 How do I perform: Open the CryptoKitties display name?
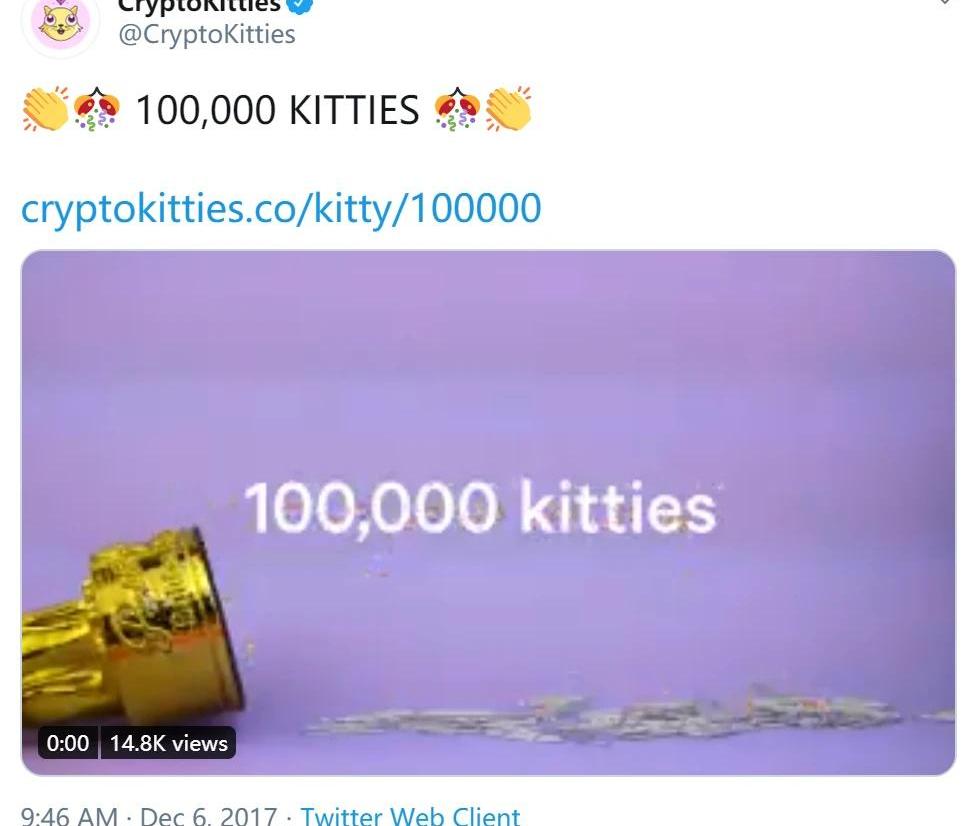tap(200, 6)
